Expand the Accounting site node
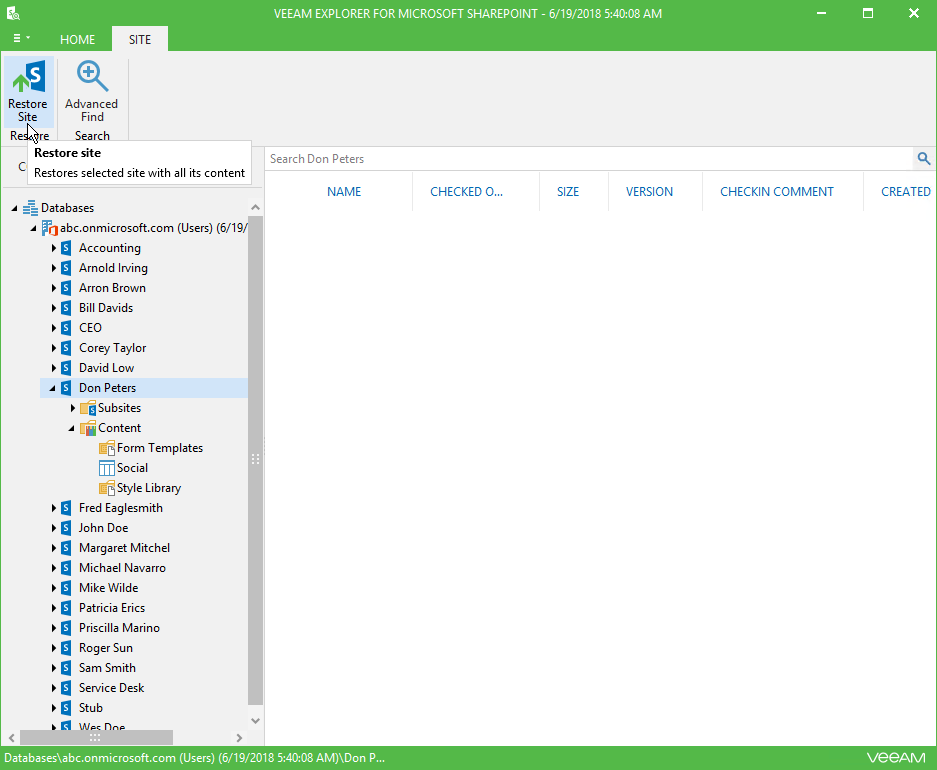 coord(53,248)
